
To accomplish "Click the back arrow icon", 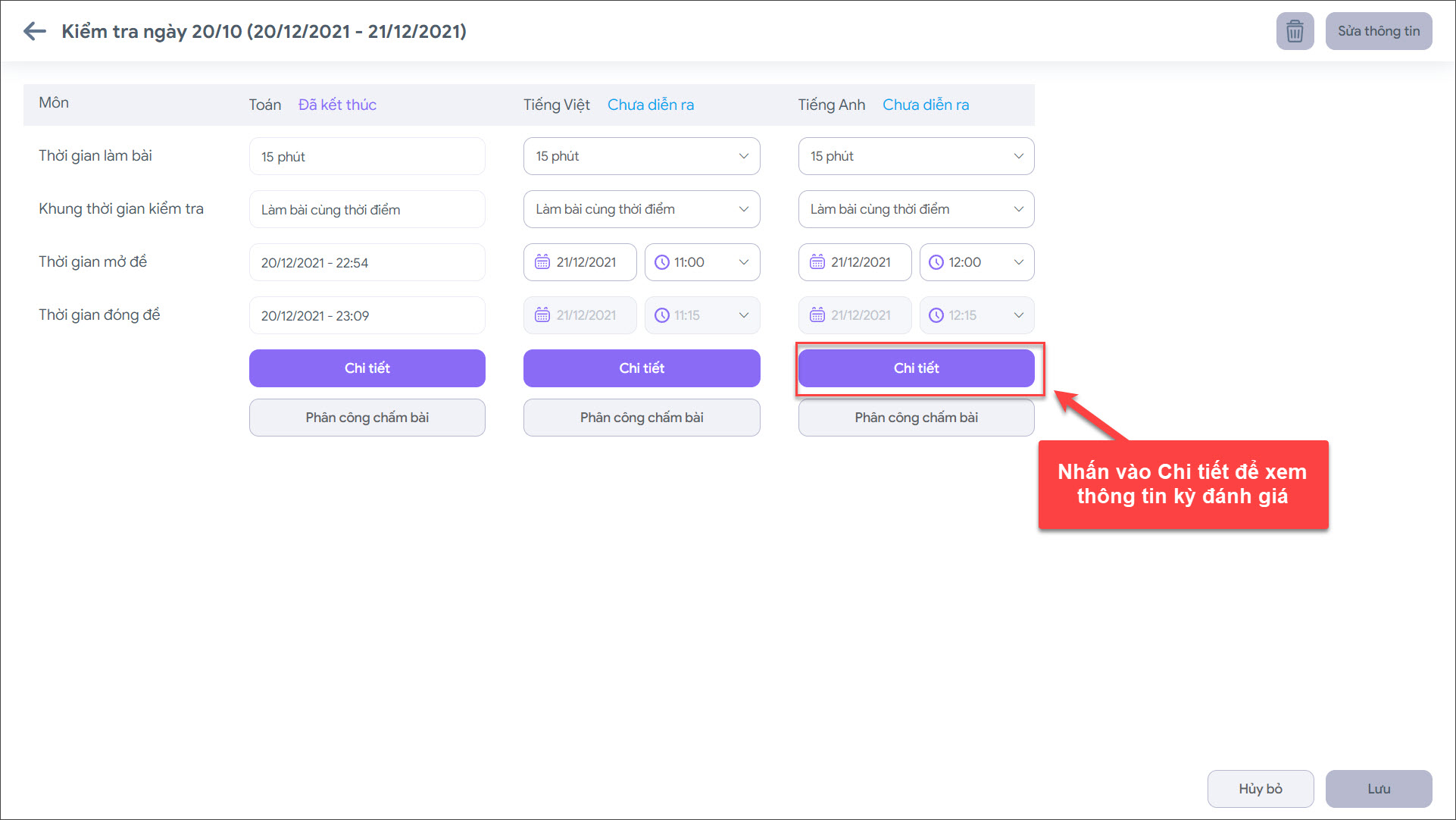I will 35,31.
